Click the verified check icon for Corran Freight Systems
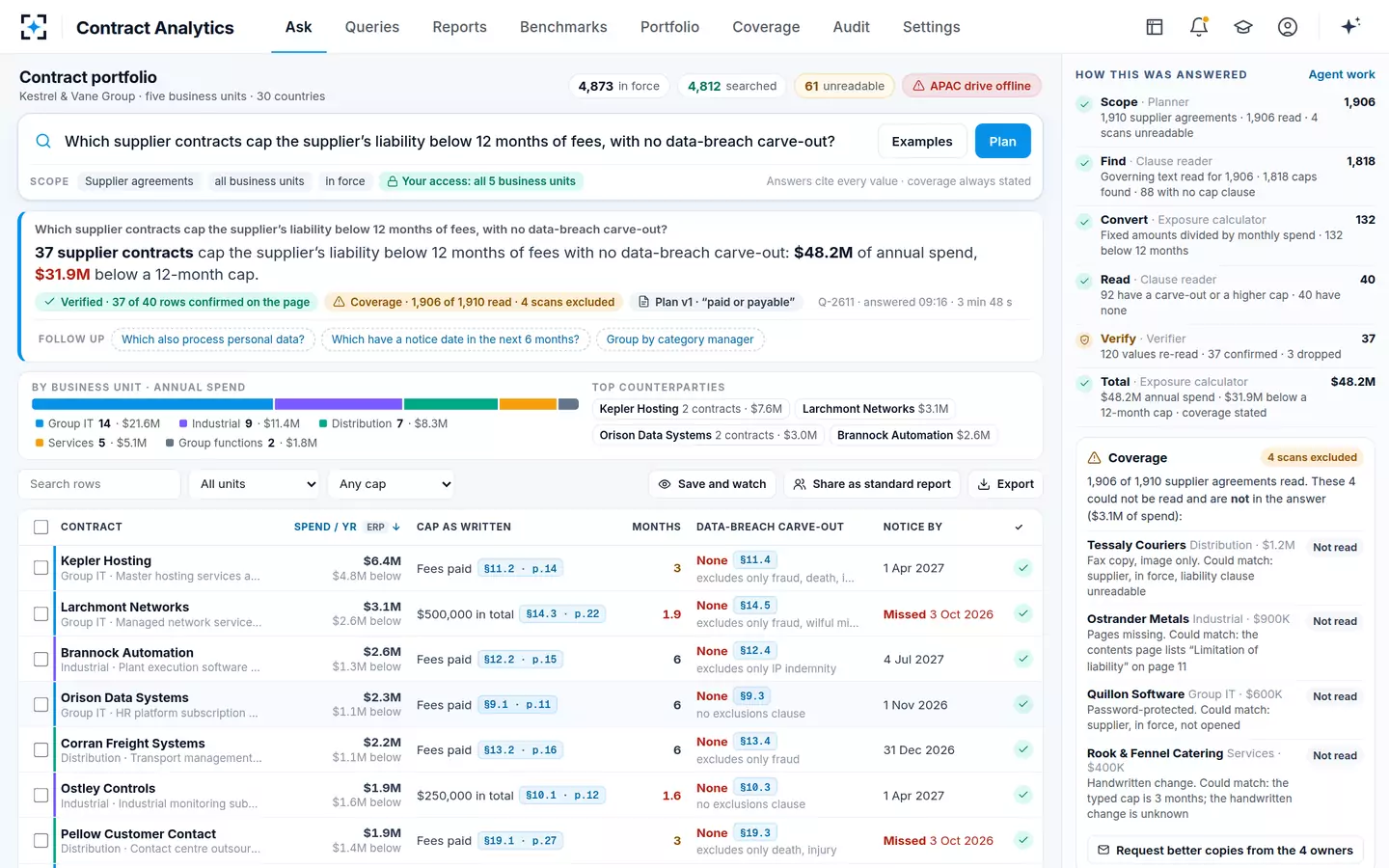The height and width of the screenshot is (868, 1389). (1023, 749)
